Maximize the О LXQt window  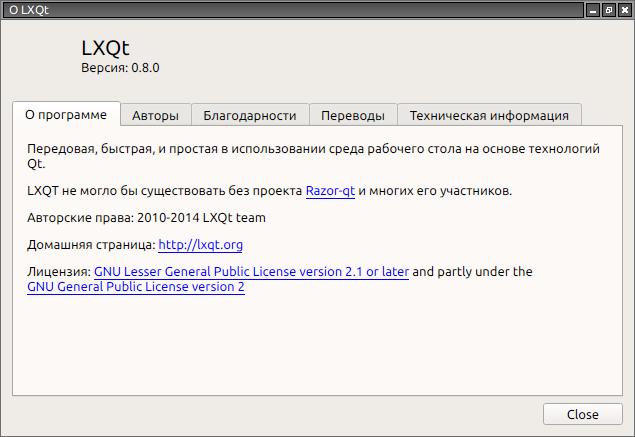(x=609, y=10)
